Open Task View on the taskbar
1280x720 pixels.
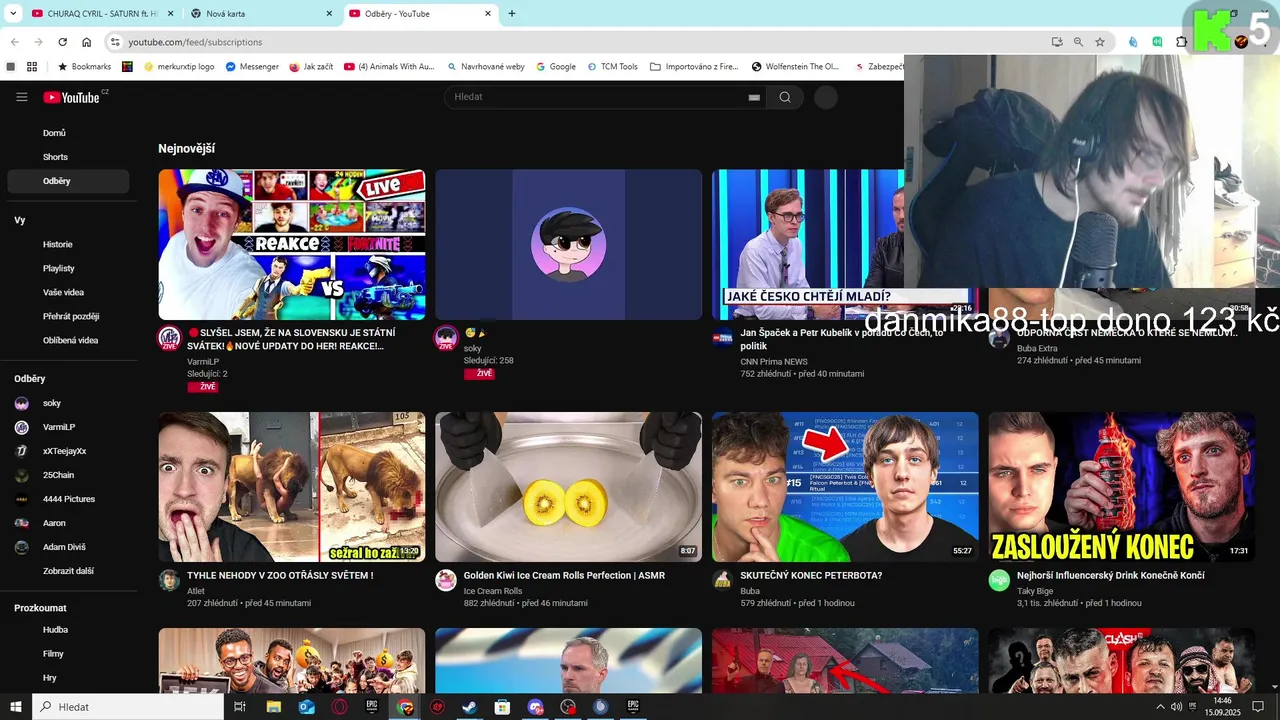pyautogui.click(x=240, y=706)
